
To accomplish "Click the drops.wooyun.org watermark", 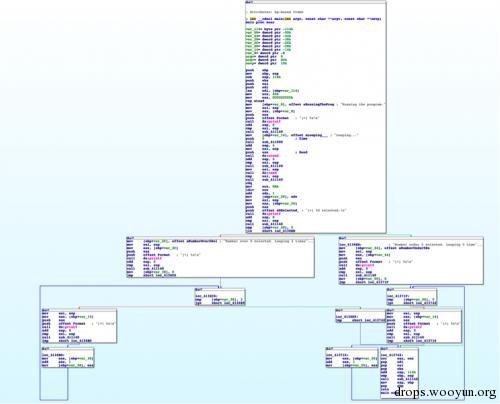I will 445,392.
